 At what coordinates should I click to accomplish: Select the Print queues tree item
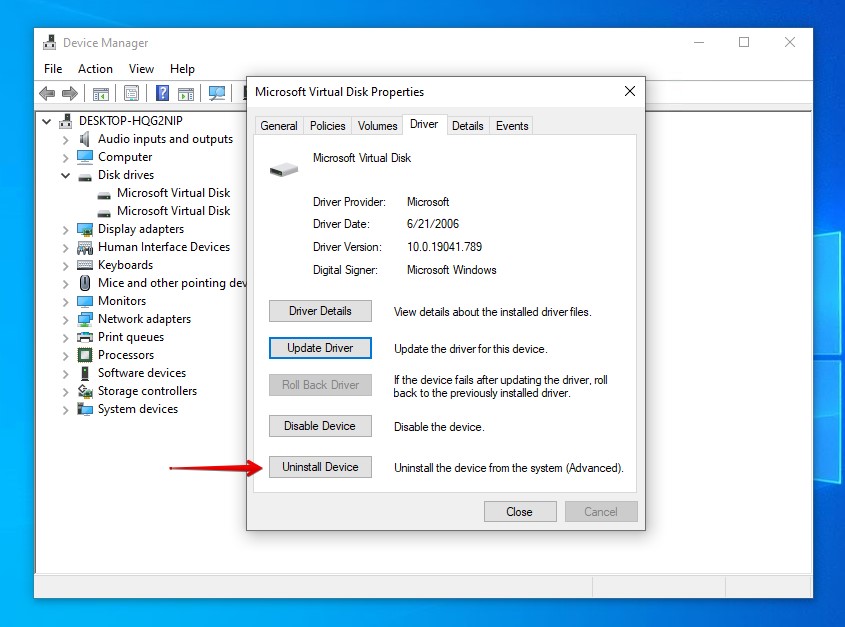coord(131,337)
